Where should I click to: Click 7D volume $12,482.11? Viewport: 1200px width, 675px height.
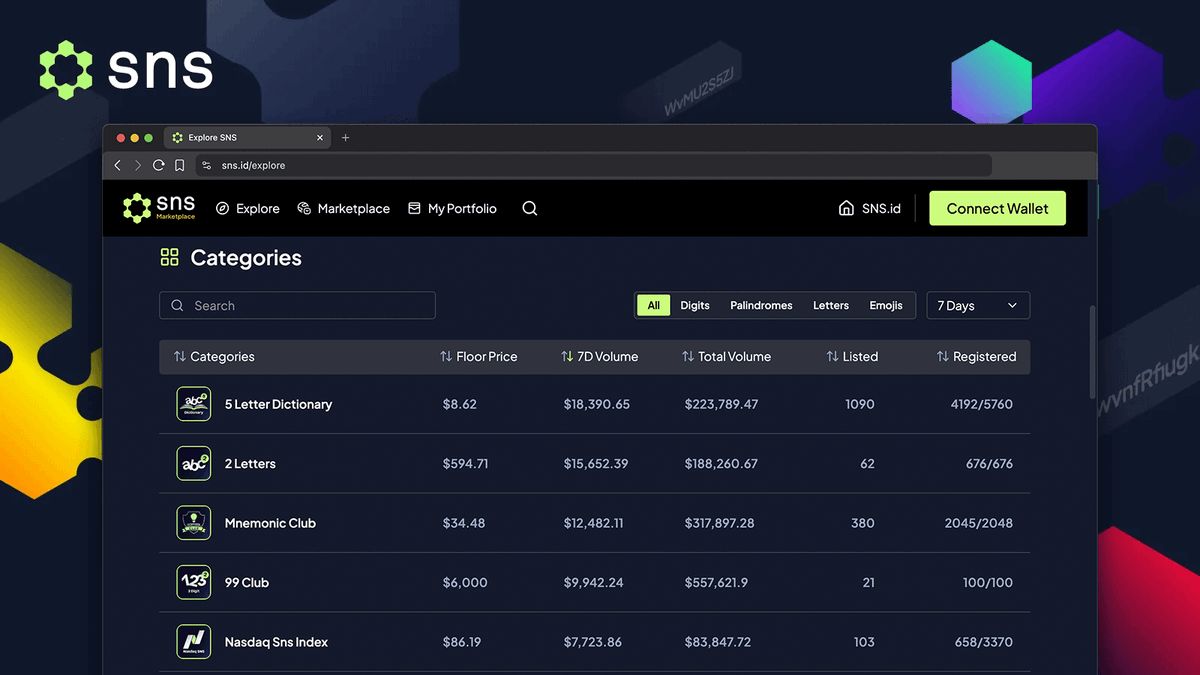[594, 523]
